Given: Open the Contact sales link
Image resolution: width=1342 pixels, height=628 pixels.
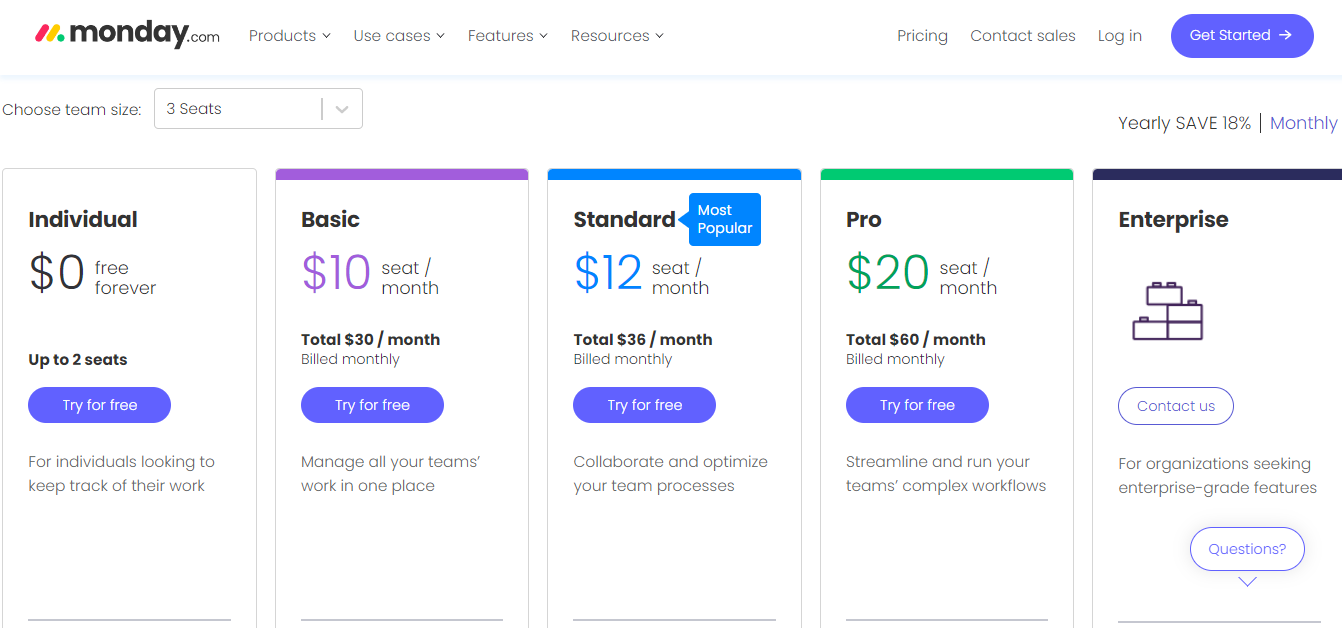Looking at the screenshot, I should pos(1022,36).
